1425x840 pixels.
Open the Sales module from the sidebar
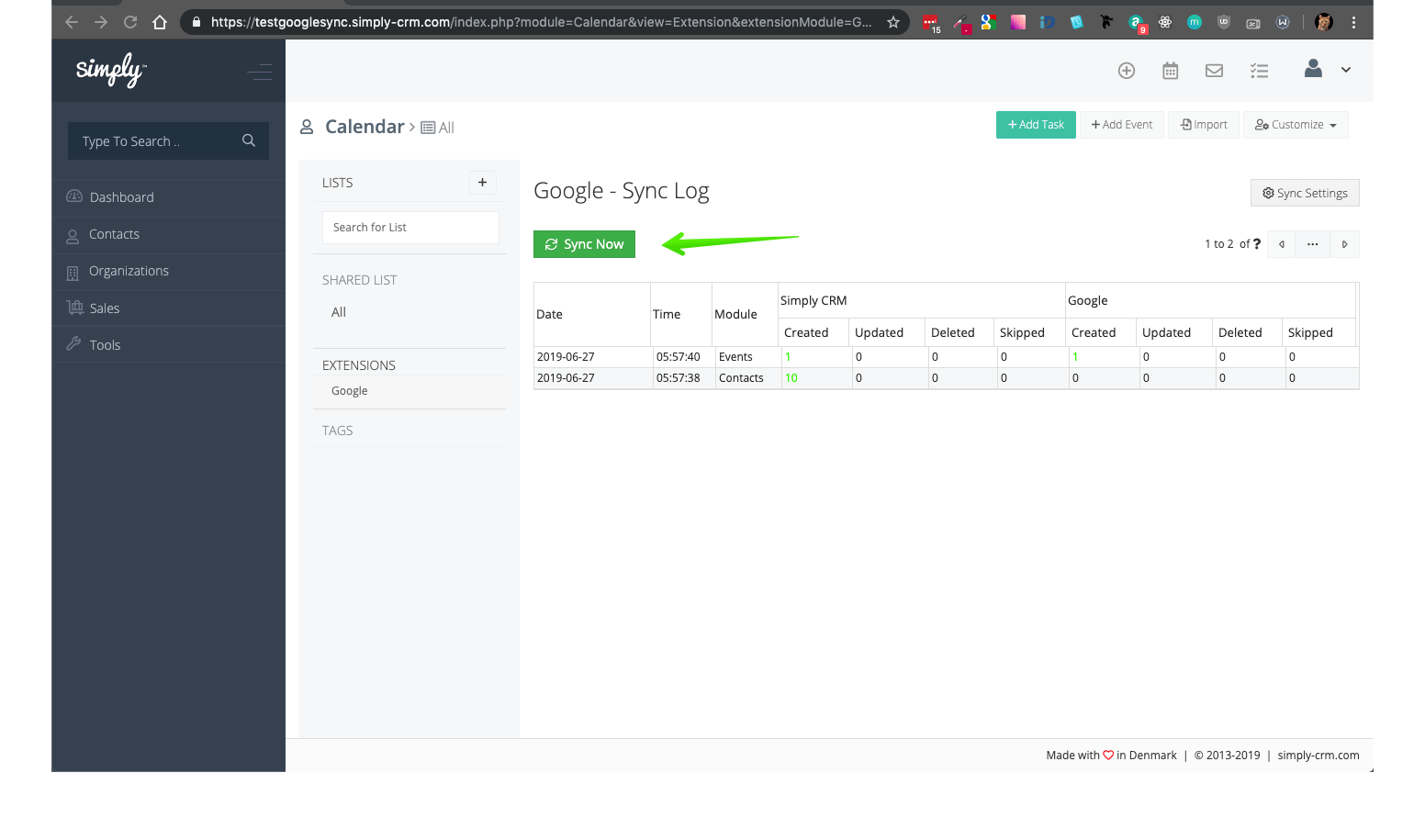click(x=74, y=308)
